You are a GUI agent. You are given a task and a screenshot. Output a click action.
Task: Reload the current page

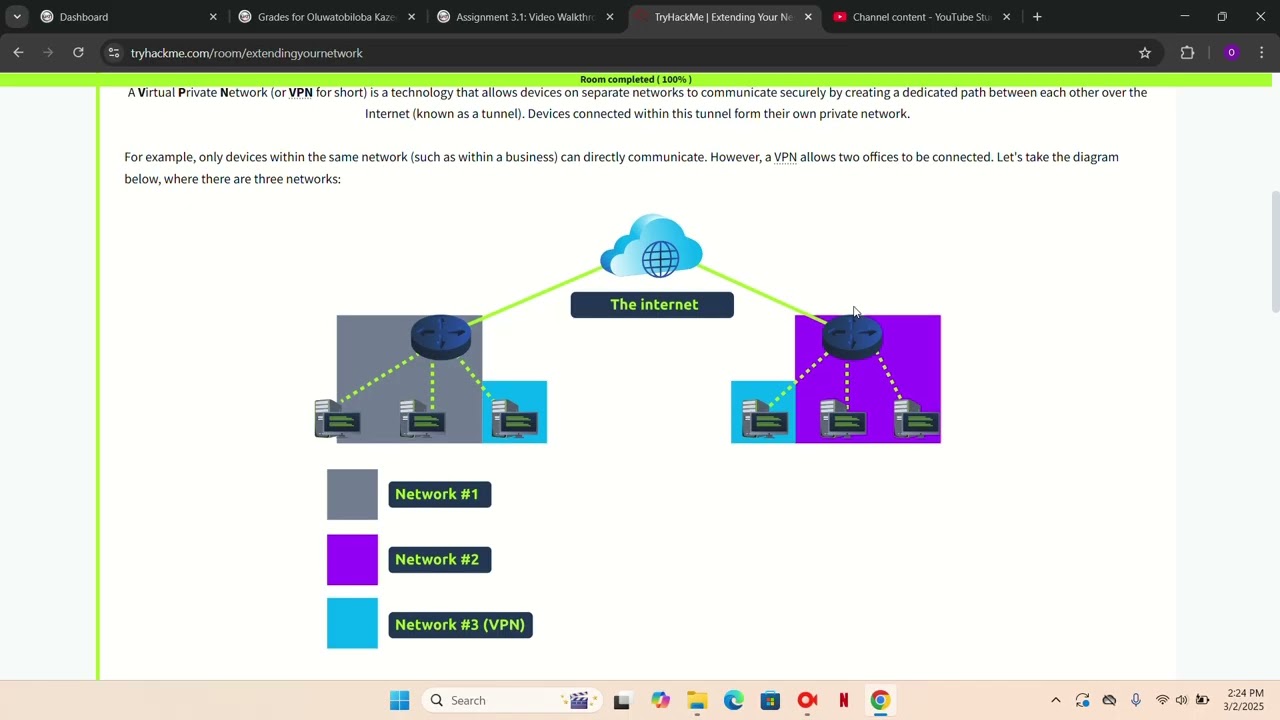point(78,53)
